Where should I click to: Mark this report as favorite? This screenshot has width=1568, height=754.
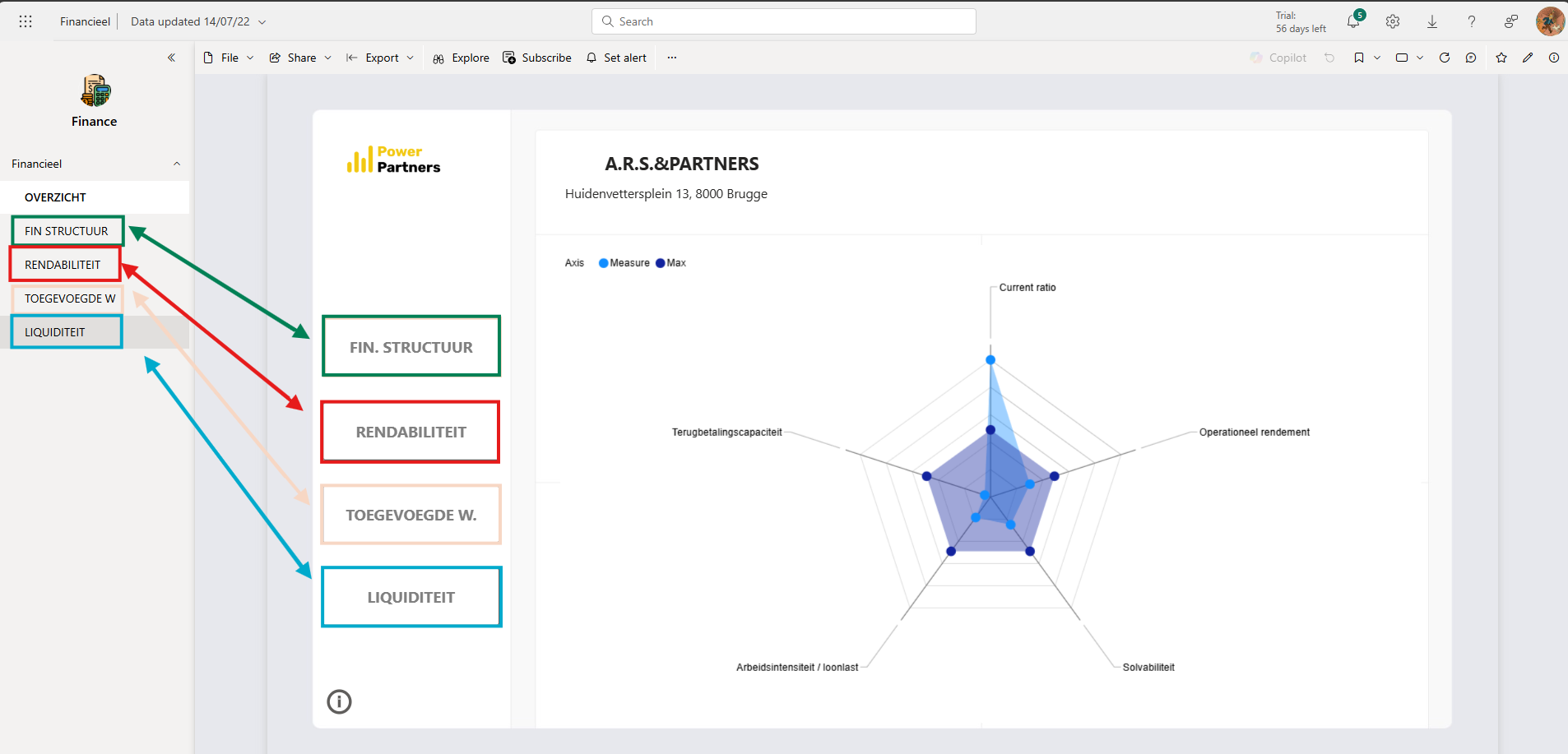(x=1501, y=58)
